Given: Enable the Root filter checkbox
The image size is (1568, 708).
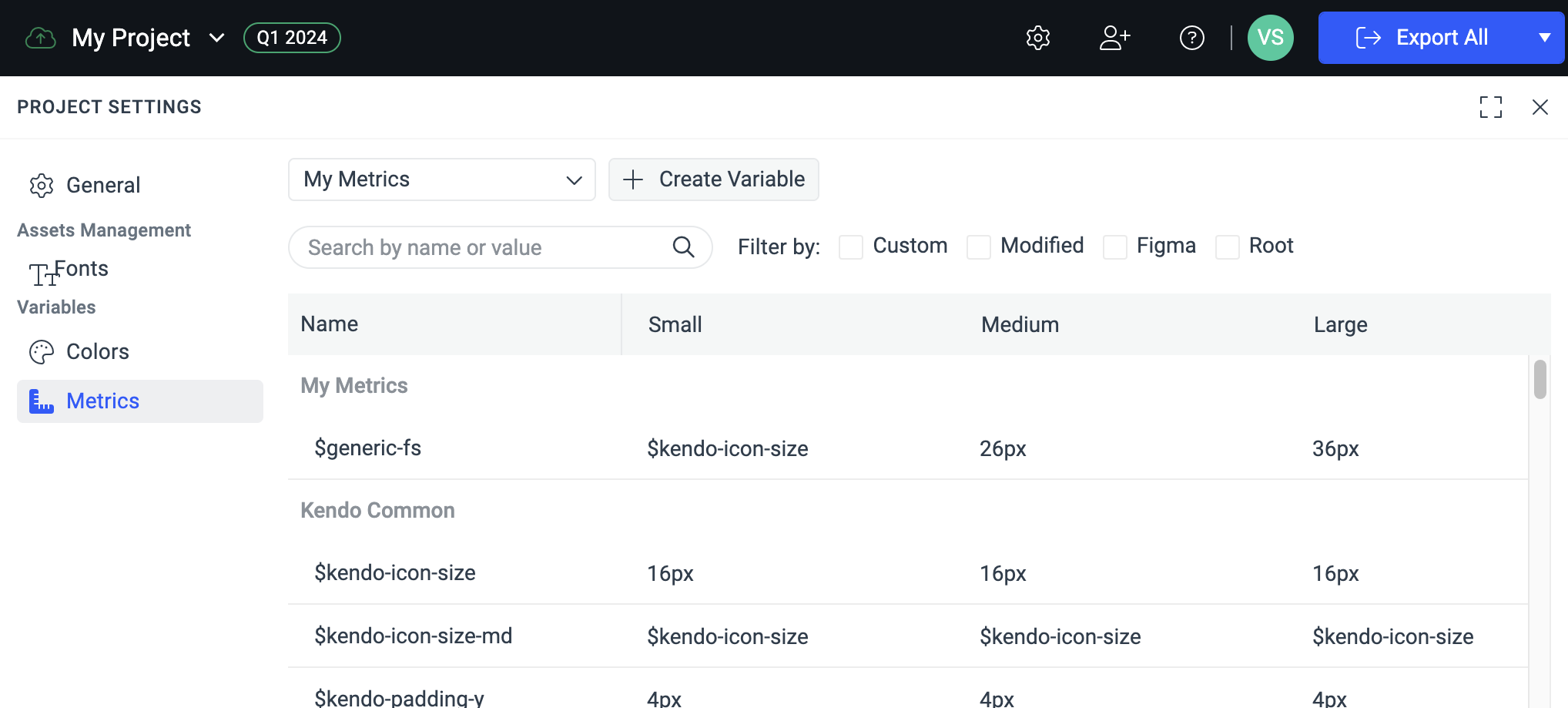Looking at the screenshot, I should tap(1228, 247).
